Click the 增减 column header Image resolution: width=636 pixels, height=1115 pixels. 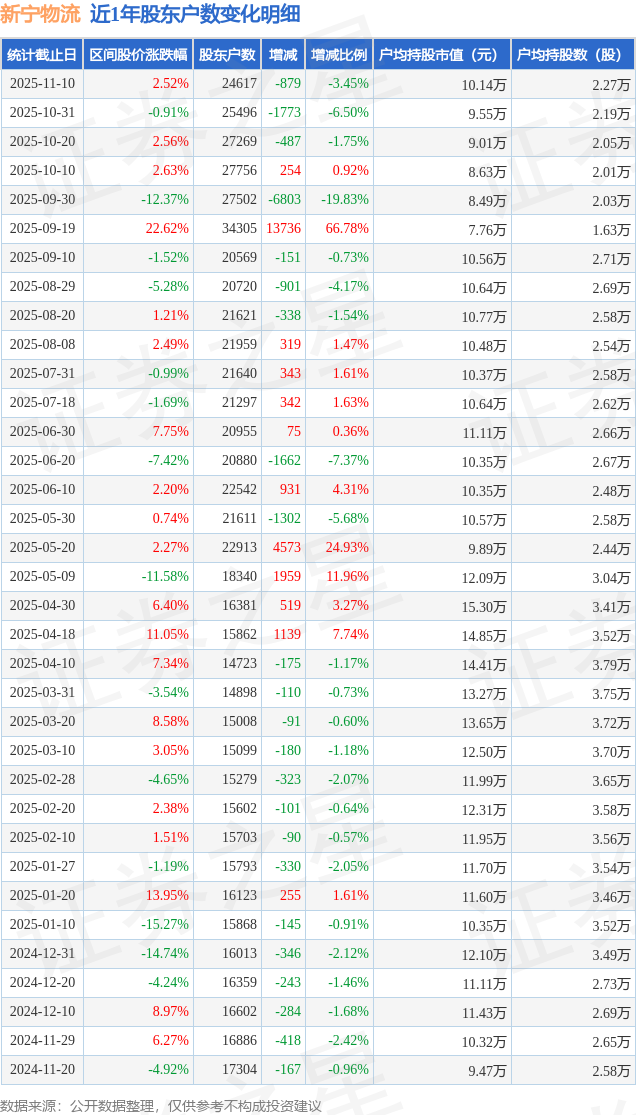pyautogui.click(x=283, y=55)
